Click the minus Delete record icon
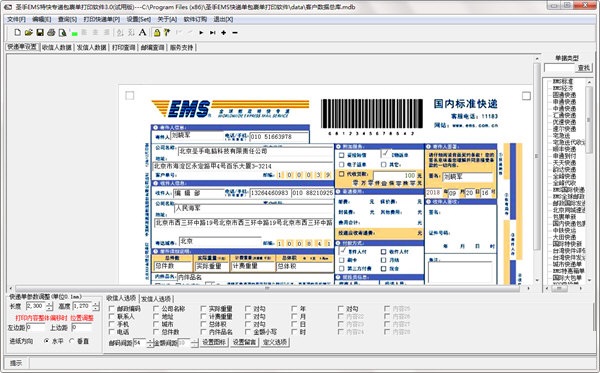Screen dimensions: 600x373 point(235,33)
